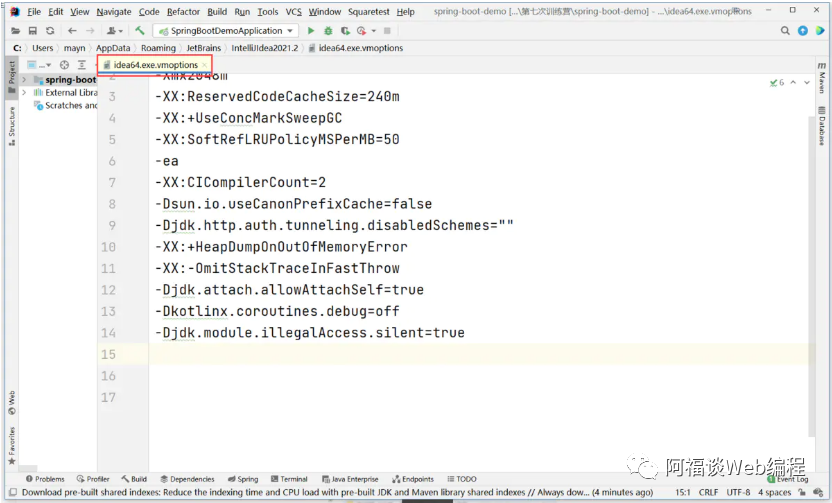Click the JetBrains plugin icon at top right

(820, 31)
